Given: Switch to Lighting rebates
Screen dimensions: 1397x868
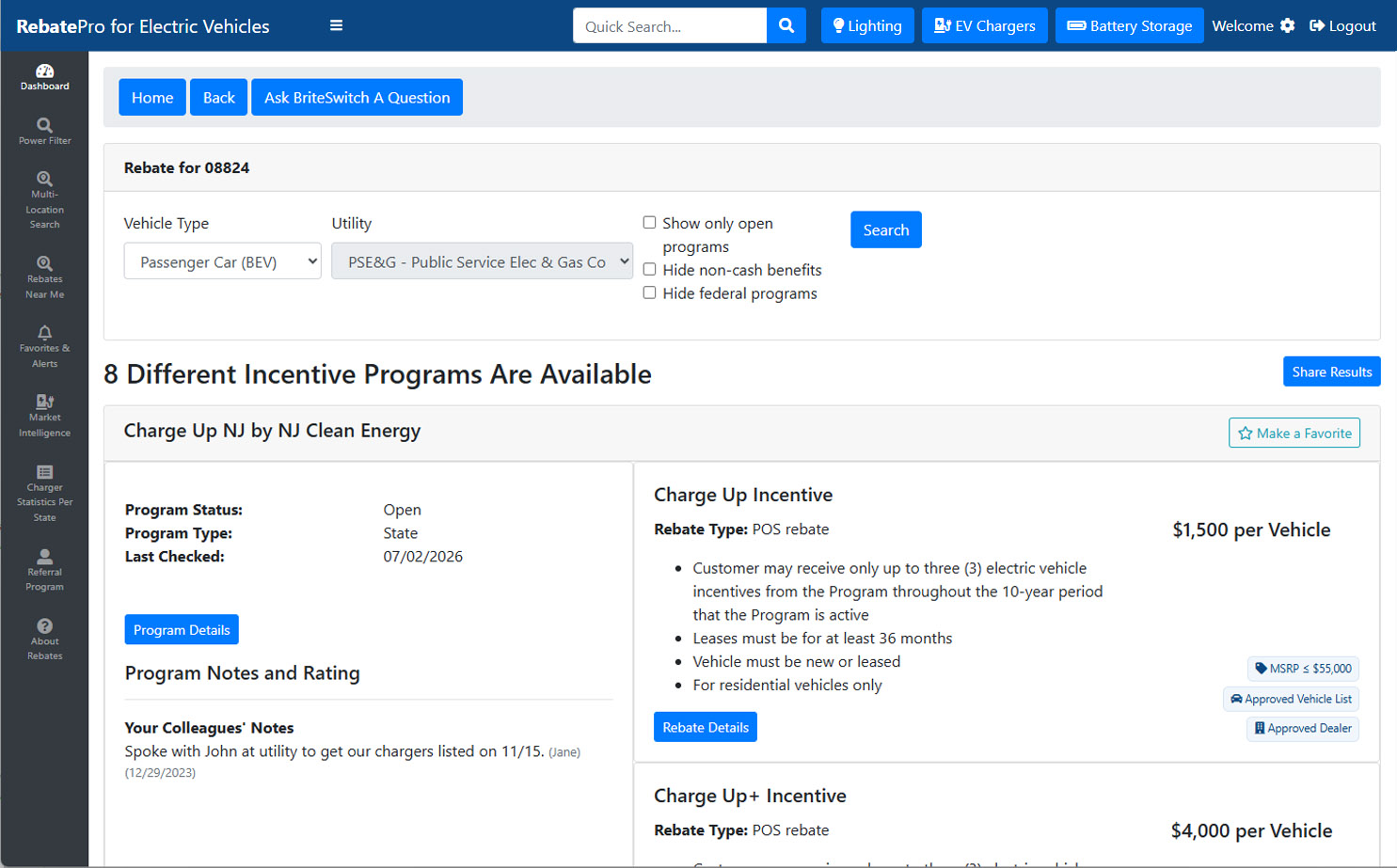Looking at the screenshot, I should pyautogui.click(x=867, y=25).
